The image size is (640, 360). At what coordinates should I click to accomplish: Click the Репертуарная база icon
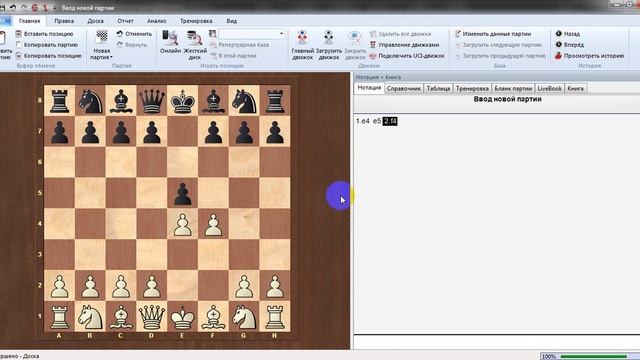pyautogui.click(x=213, y=44)
